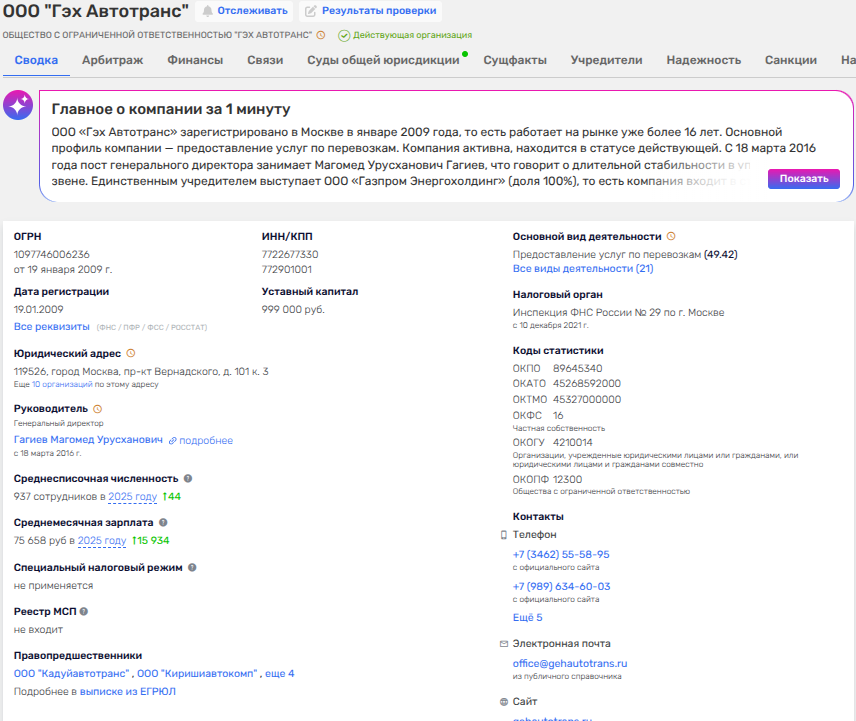Viewport: 856px width, 721px height.
Task: Click the registration date 19.01.2009
Action: click(38, 309)
